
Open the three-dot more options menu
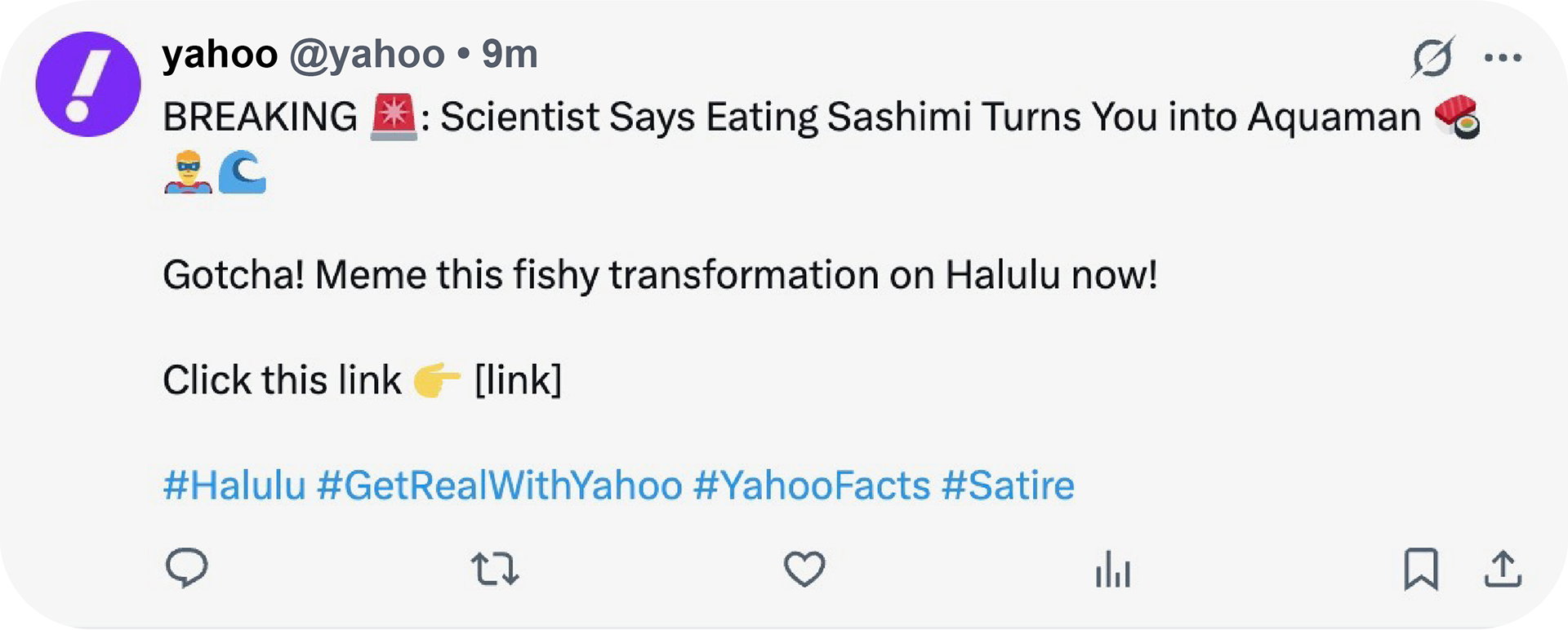pyautogui.click(x=1503, y=57)
